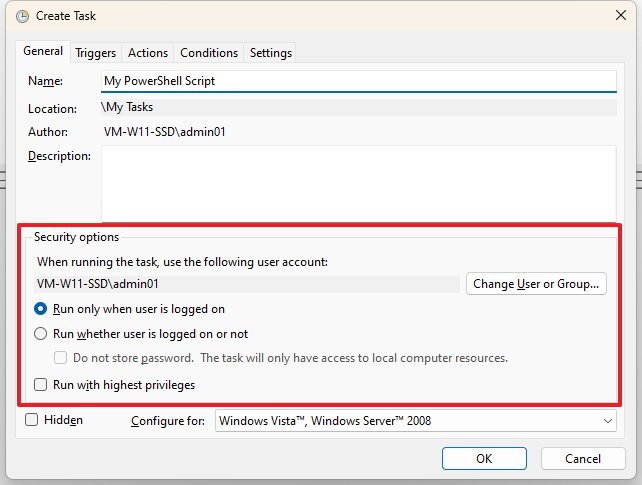The height and width of the screenshot is (485, 642).
Task: Switch to the Triggers tab
Action: tap(96, 53)
